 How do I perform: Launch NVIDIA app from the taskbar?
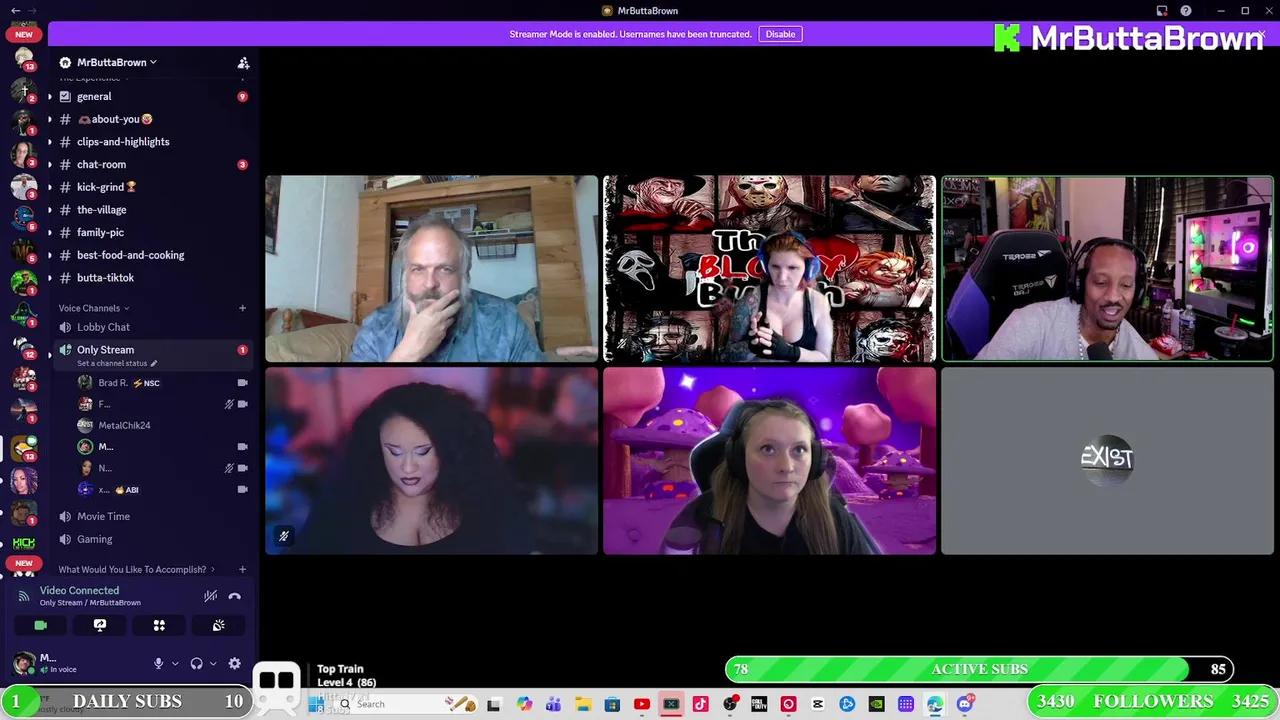click(x=876, y=704)
